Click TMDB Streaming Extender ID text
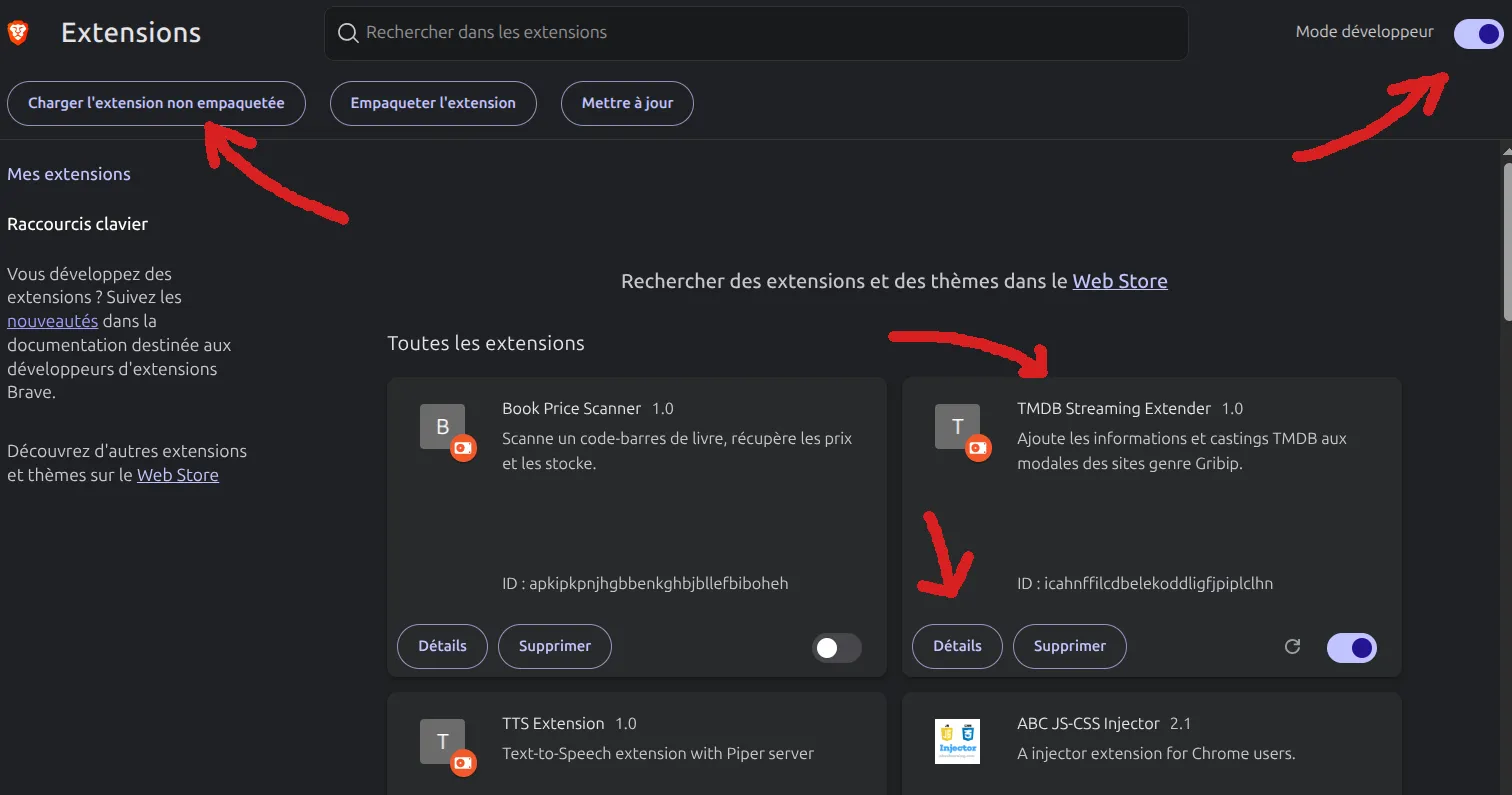This screenshot has width=1512, height=795. (1145, 583)
